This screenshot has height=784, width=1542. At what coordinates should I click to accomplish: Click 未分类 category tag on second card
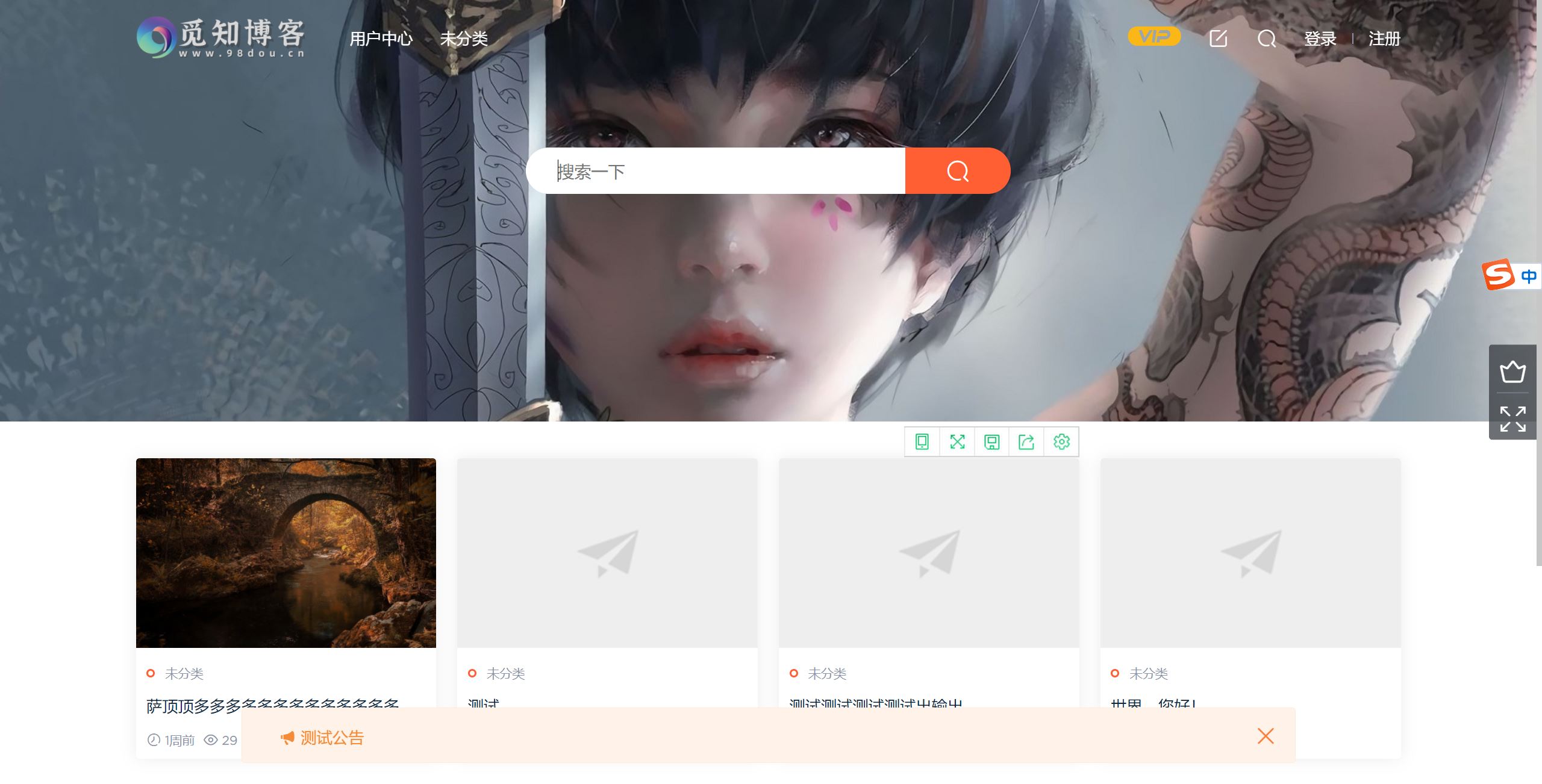pyautogui.click(x=506, y=673)
